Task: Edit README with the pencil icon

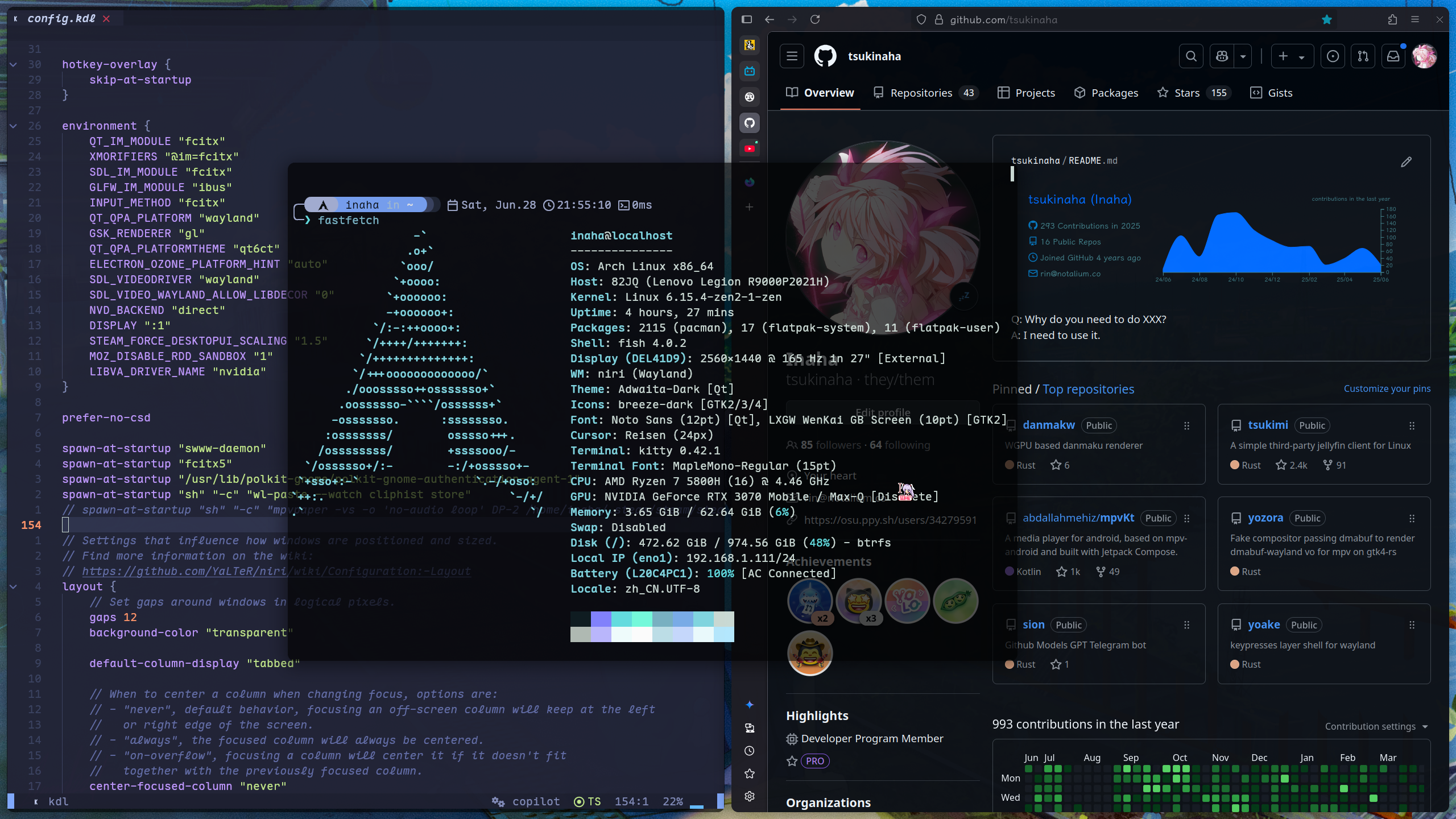Action: 1406,162
